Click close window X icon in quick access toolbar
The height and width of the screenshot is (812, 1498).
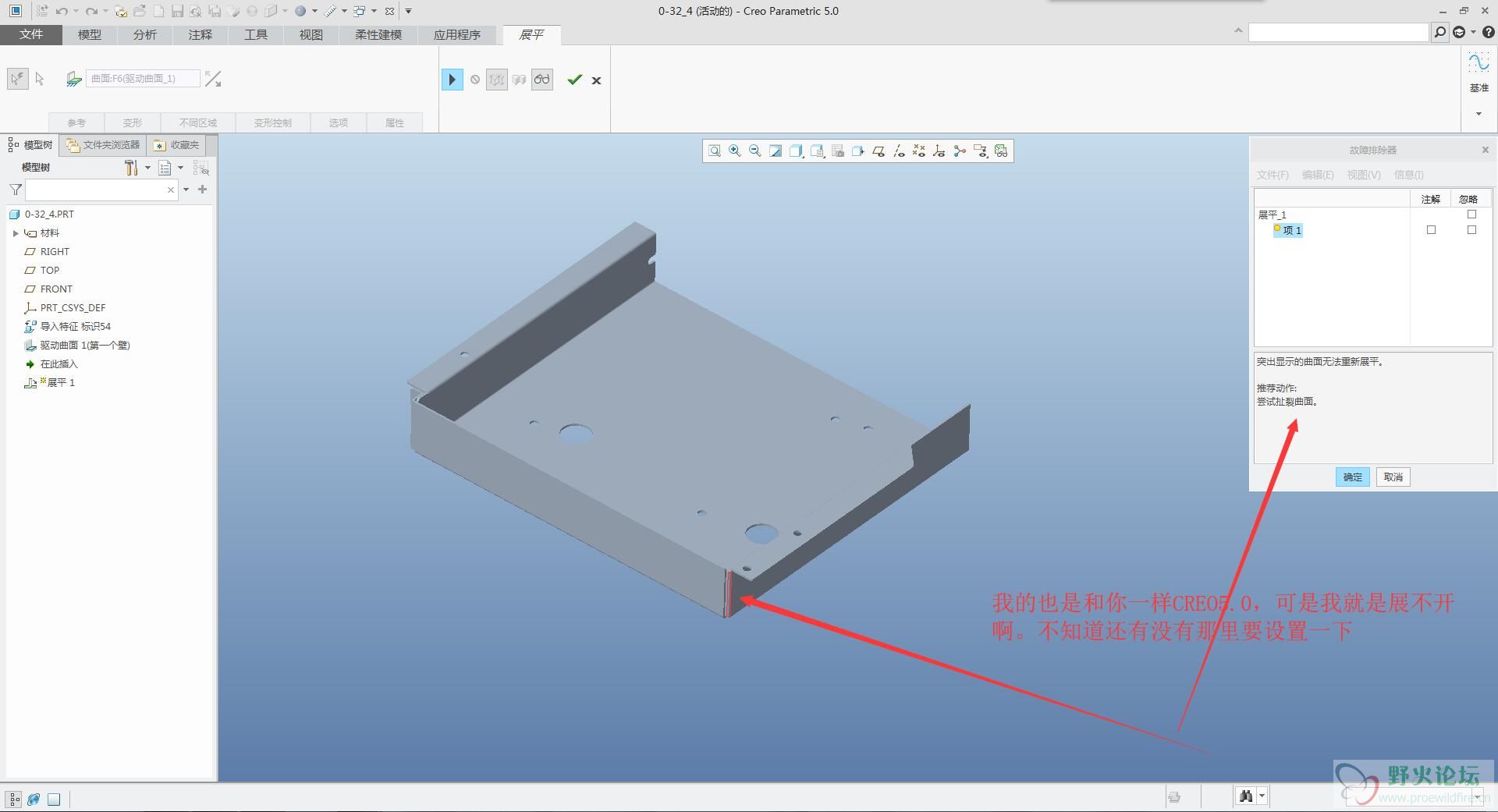tap(389, 11)
